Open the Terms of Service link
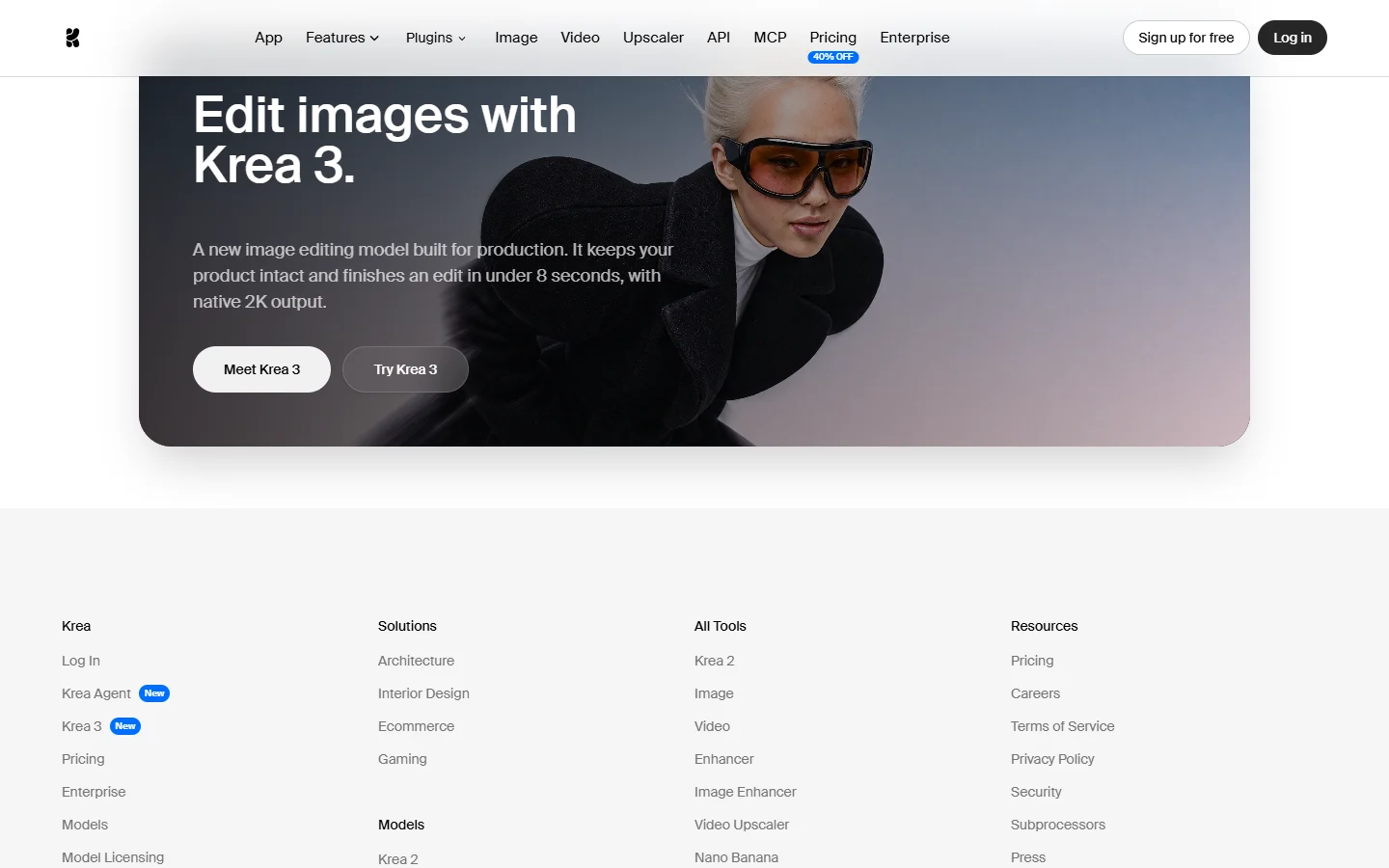Image resolution: width=1389 pixels, height=868 pixels. click(x=1062, y=726)
